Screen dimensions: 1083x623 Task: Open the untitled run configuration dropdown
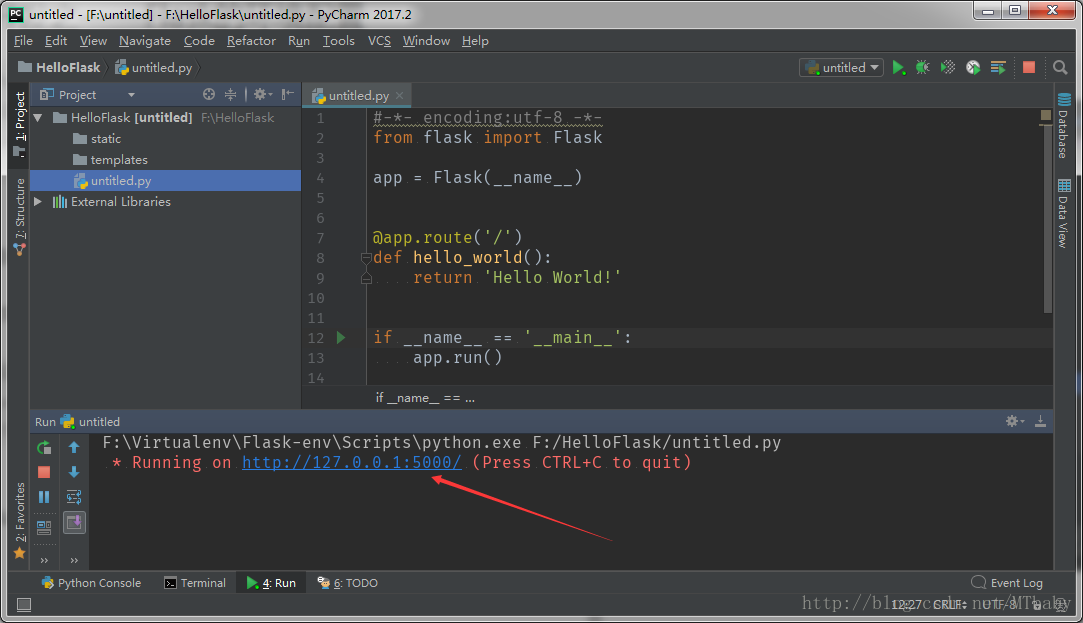click(841, 67)
